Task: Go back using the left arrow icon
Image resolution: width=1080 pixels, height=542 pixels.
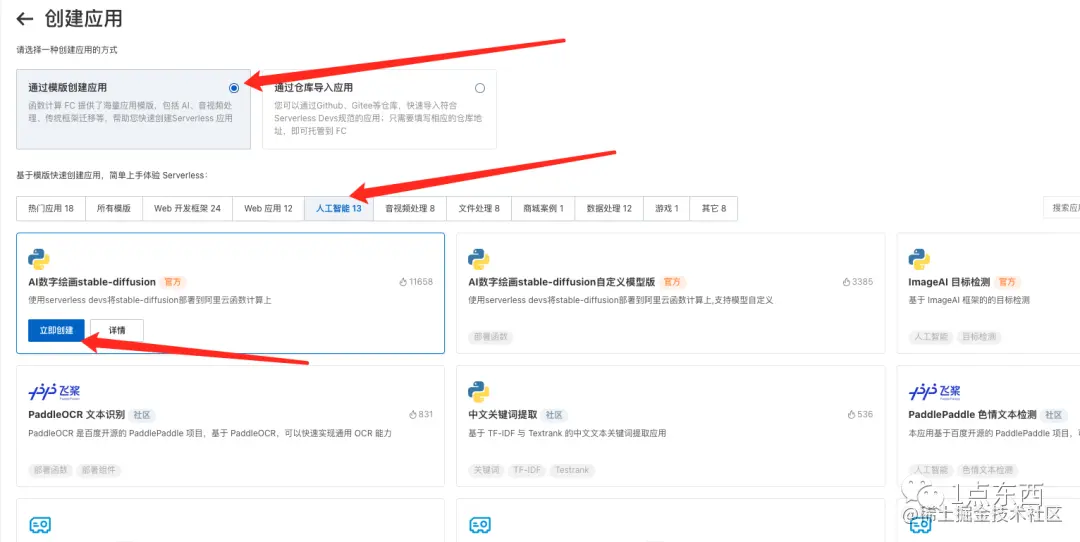Action: click(25, 19)
